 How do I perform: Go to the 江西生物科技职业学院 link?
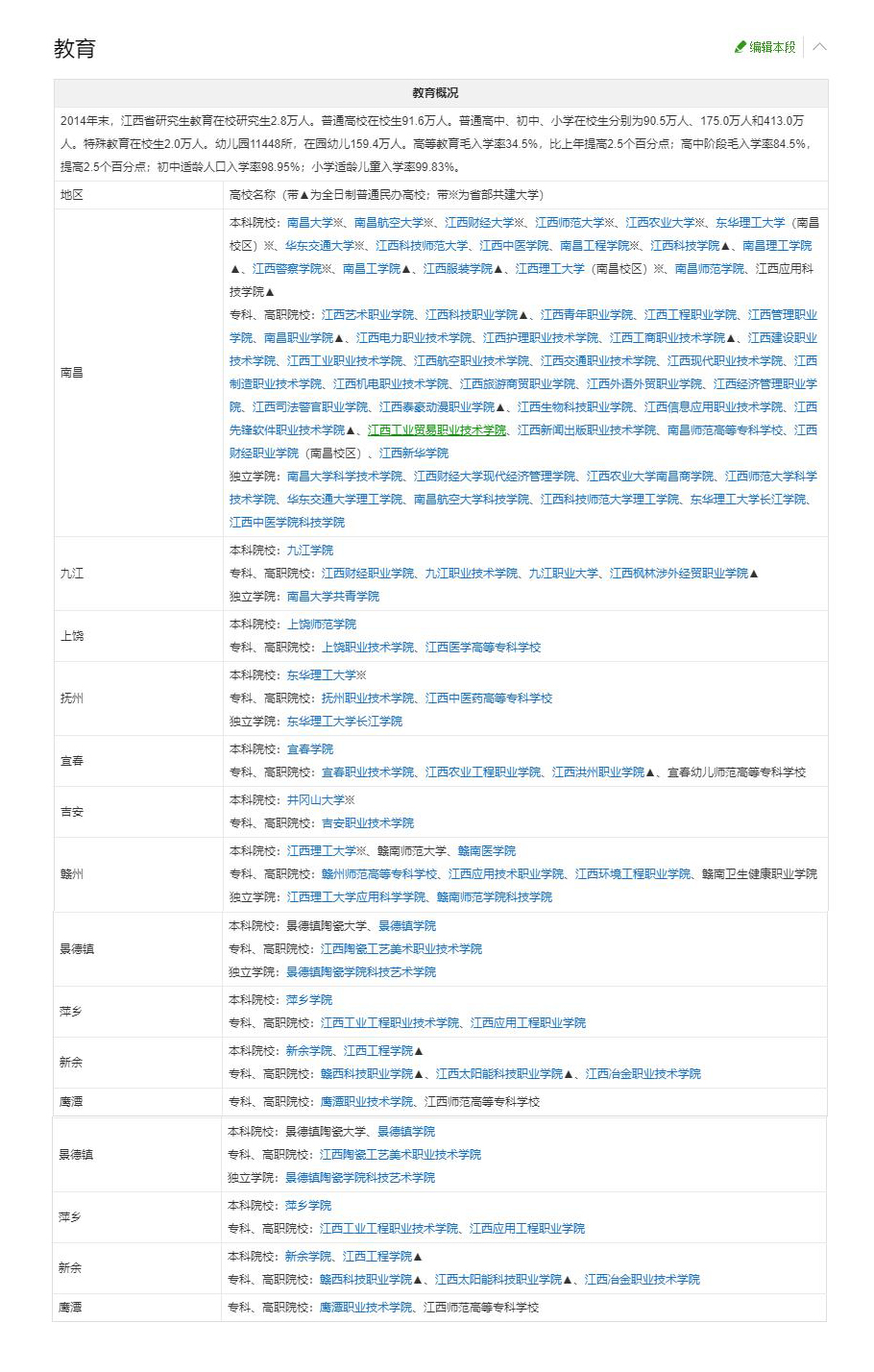click(x=575, y=407)
